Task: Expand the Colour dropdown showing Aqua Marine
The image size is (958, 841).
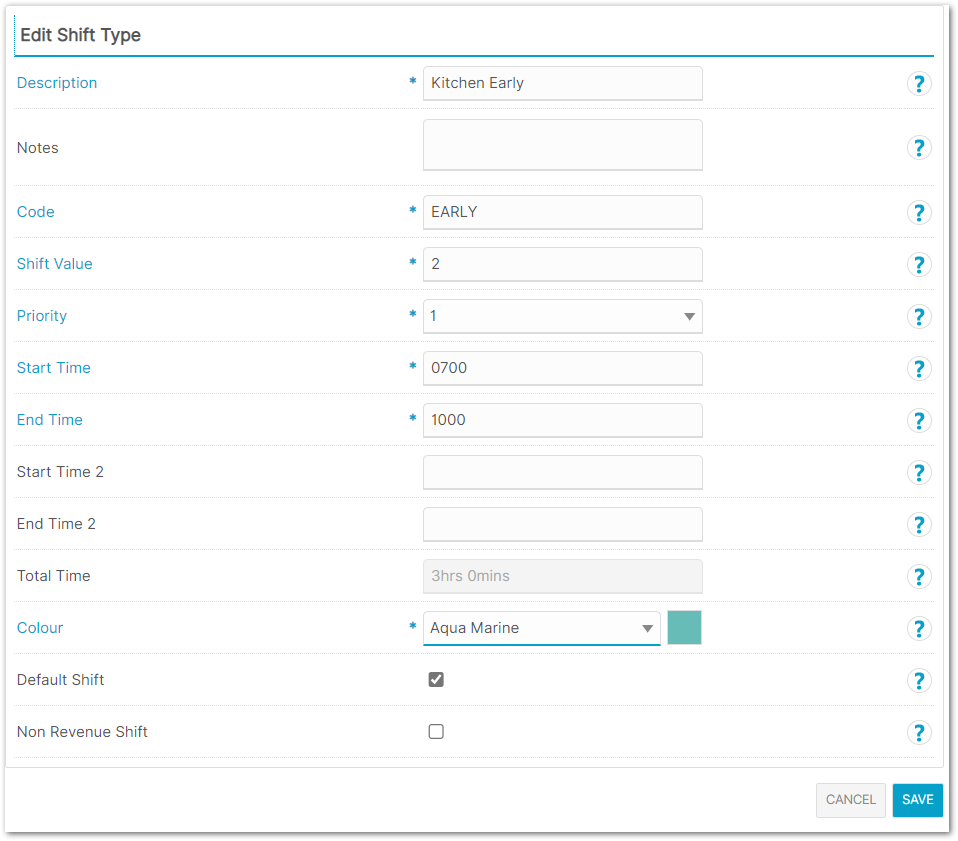Action: 541,628
